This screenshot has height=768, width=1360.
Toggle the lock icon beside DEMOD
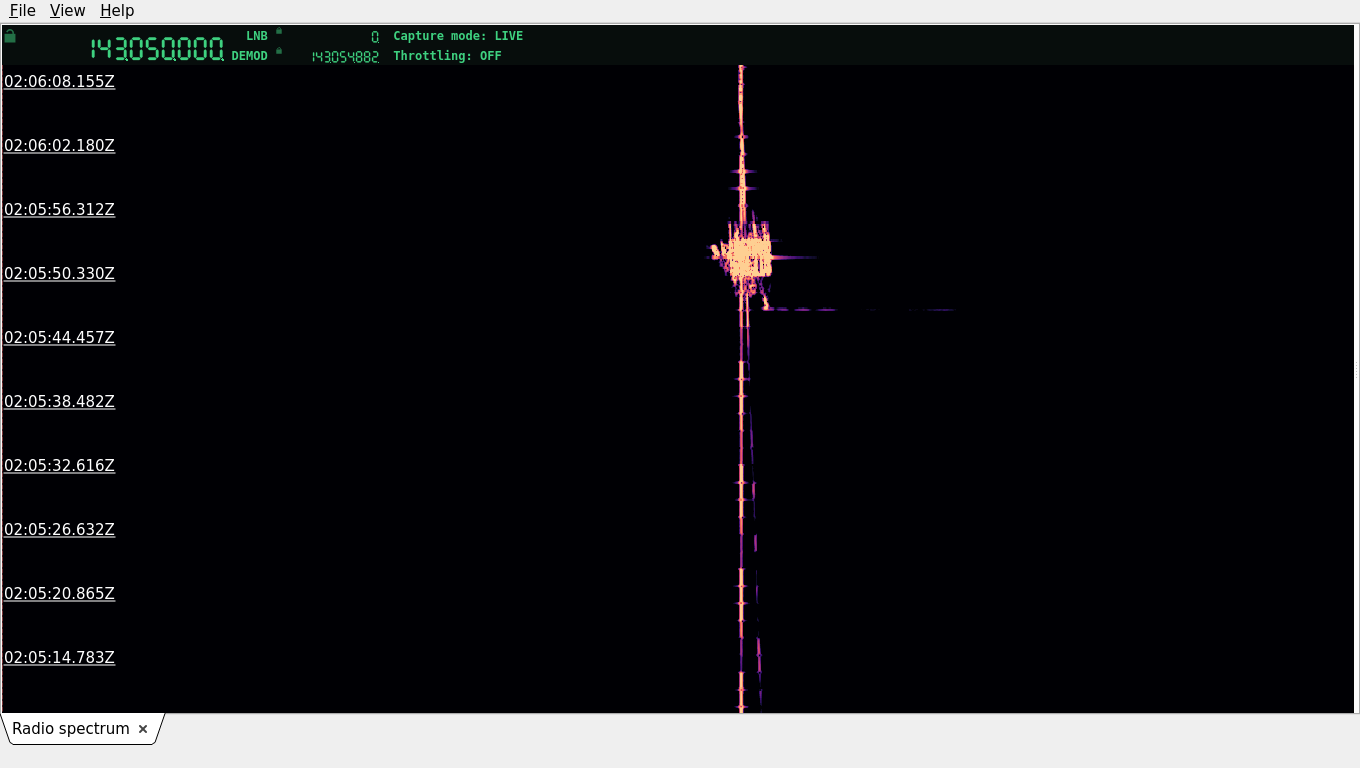coord(279,51)
